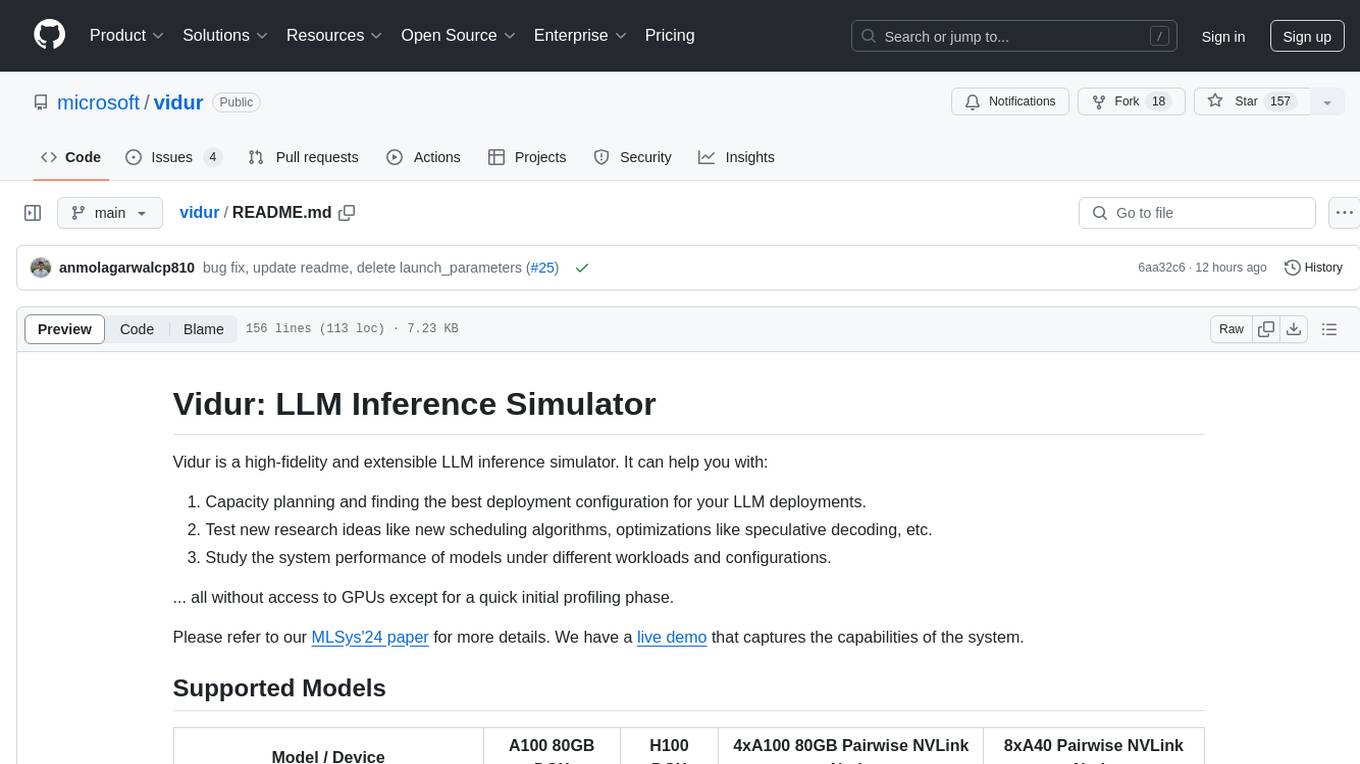Open the README outline icon
This screenshot has height=764, width=1360.
[x=1329, y=329]
